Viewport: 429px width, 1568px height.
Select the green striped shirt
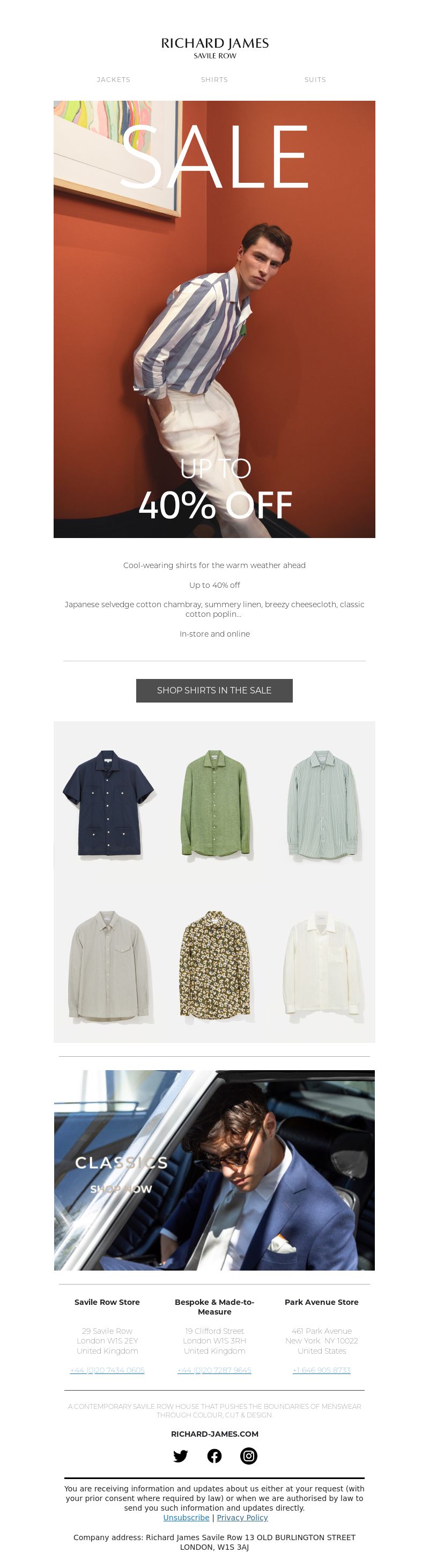click(323, 804)
